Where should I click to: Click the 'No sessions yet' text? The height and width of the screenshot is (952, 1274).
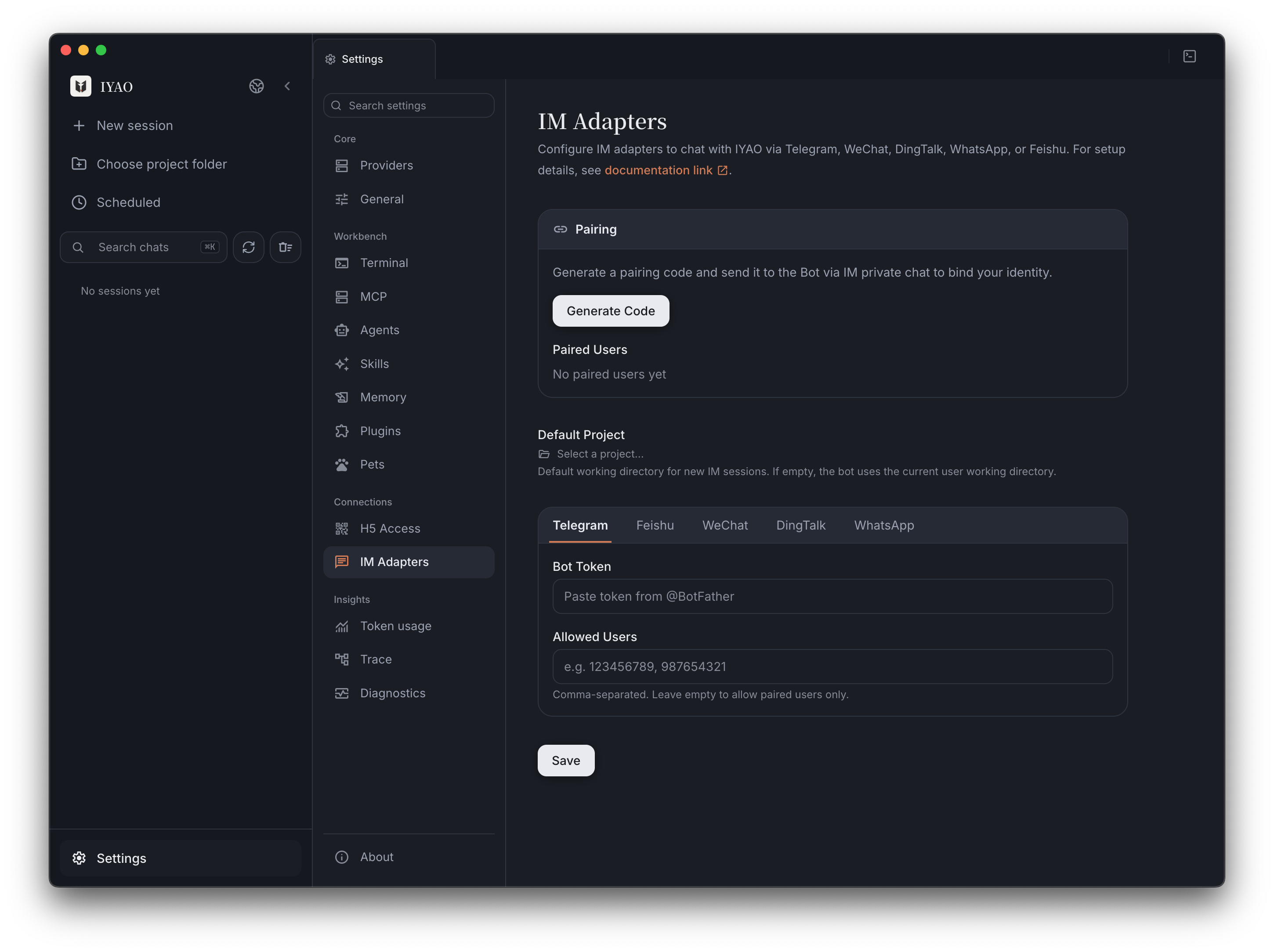[x=120, y=291]
